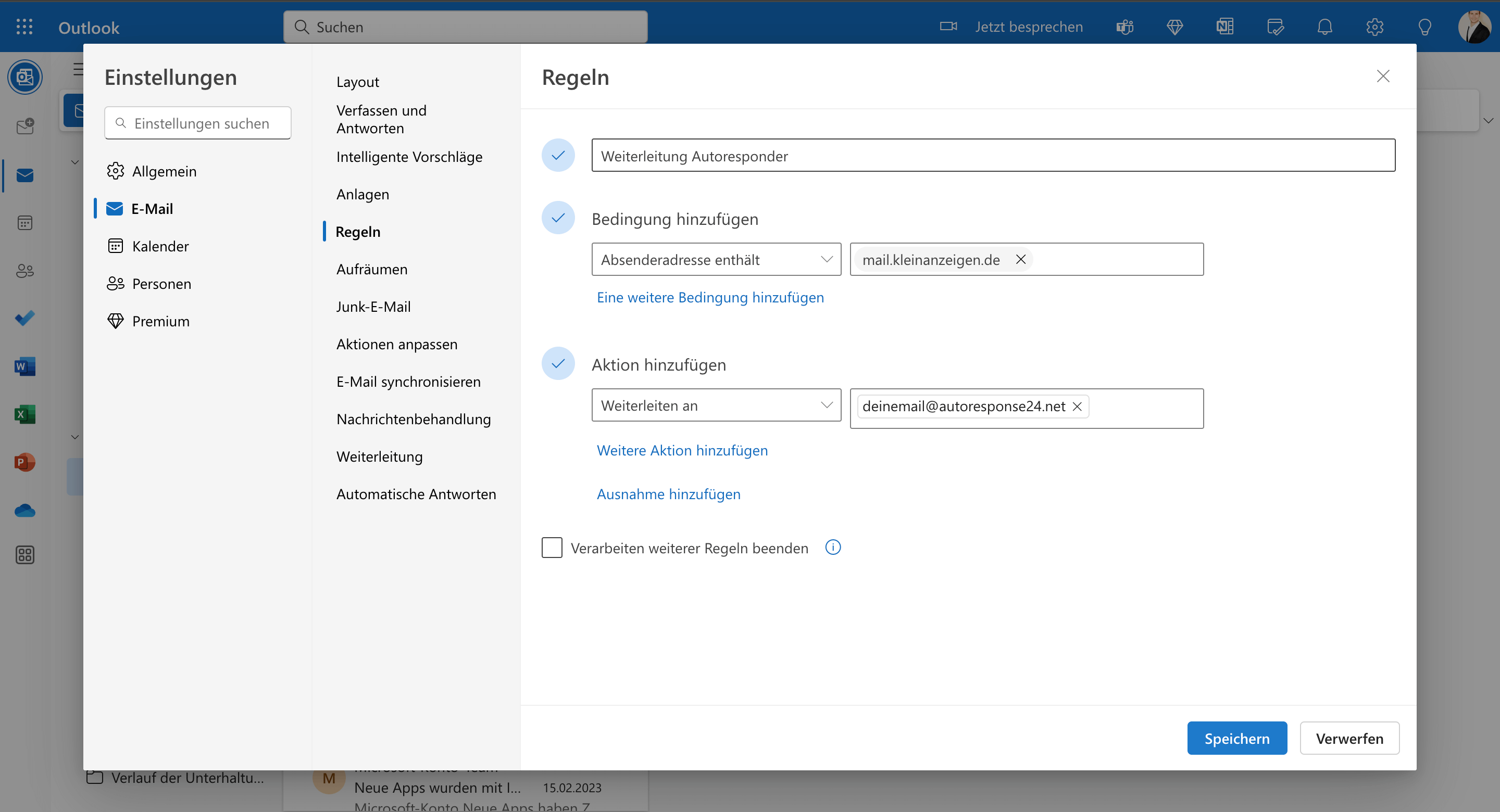
Task: Click the Teams icon in the header
Action: pyautogui.click(x=1124, y=27)
